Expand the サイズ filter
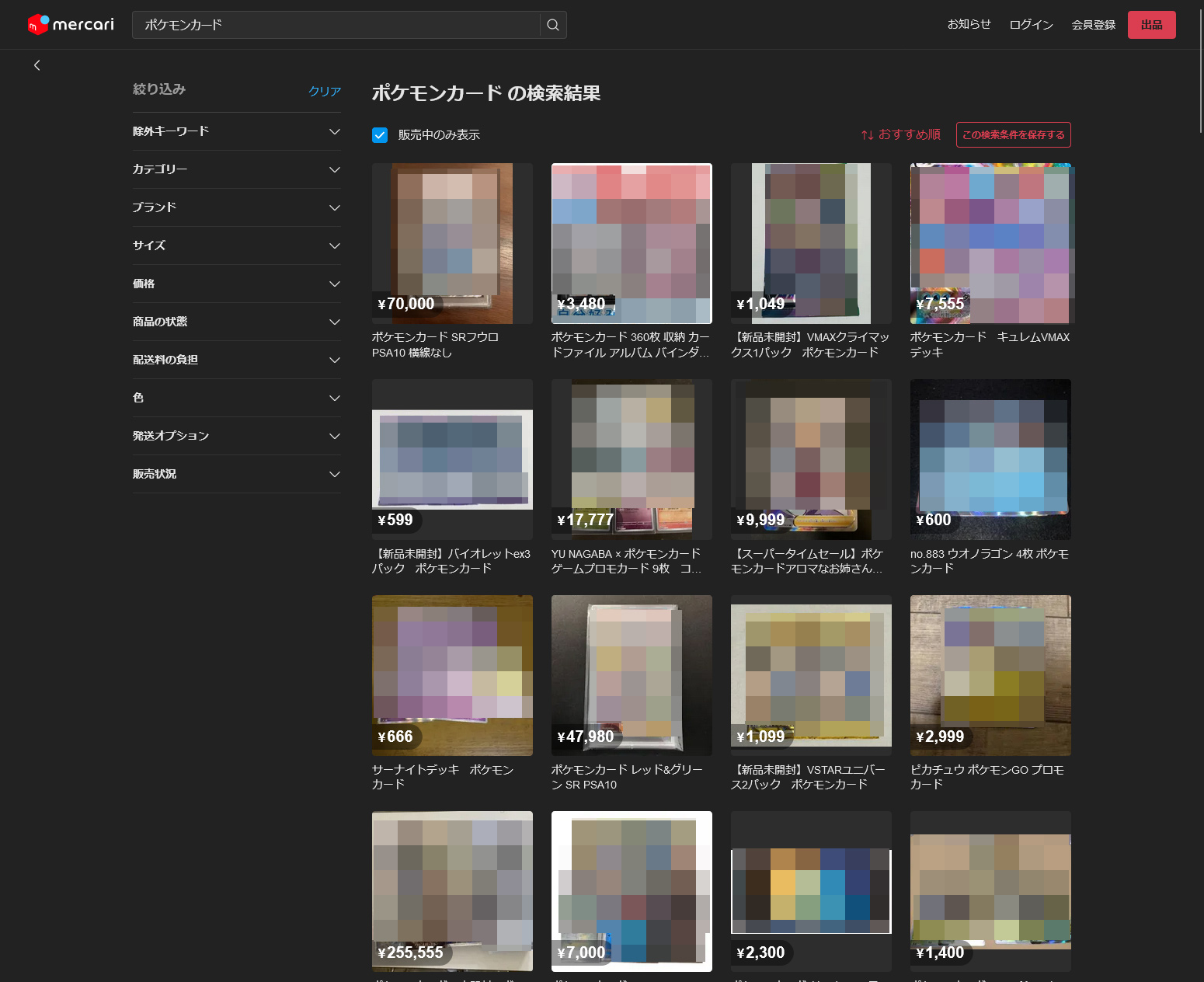Image resolution: width=1204 pixels, height=982 pixels. pyautogui.click(x=237, y=245)
